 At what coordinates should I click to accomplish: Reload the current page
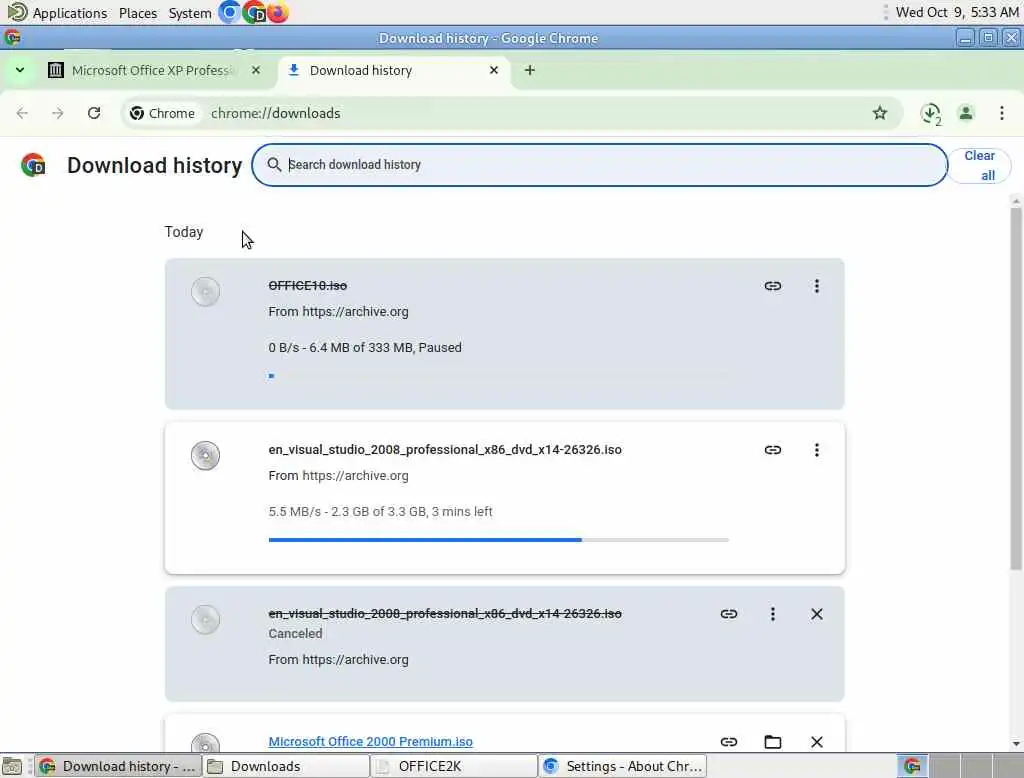pos(94,113)
